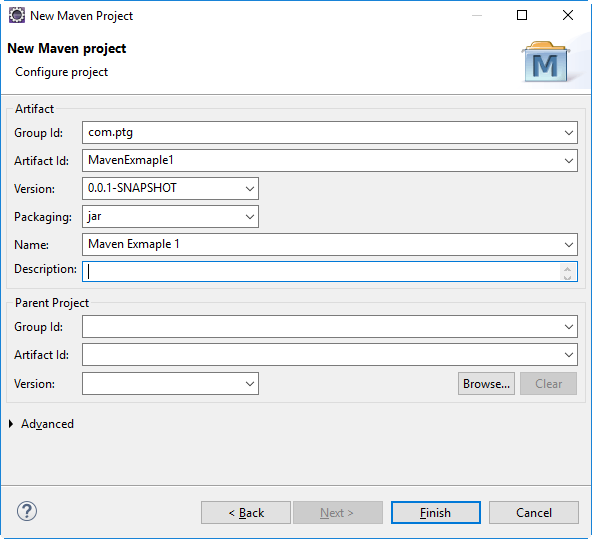592x539 pixels.
Task: Expand the Advanced section
Action: (x=11, y=424)
